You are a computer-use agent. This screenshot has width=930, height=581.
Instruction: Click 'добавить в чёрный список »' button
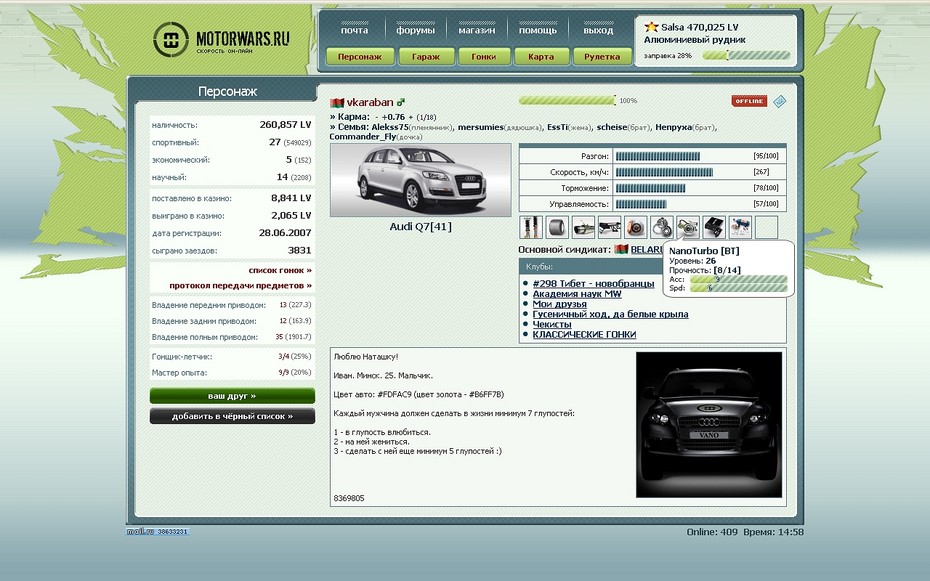point(232,416)
